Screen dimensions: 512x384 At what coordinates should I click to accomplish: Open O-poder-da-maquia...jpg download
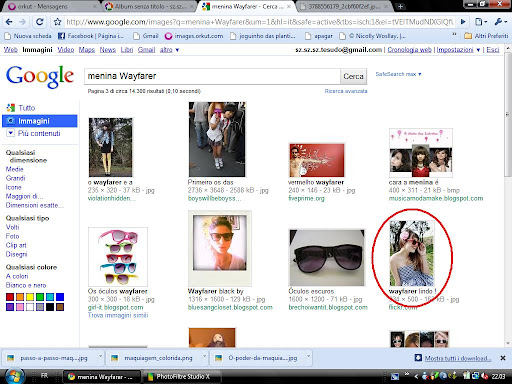click(x=259, y=358)
